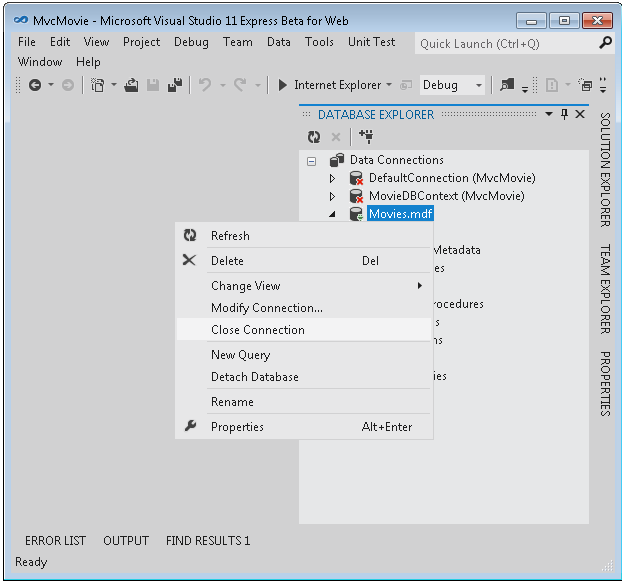
Task: Expand the DefaultConnection (MvcMovie) node
Action: (332, 178)
